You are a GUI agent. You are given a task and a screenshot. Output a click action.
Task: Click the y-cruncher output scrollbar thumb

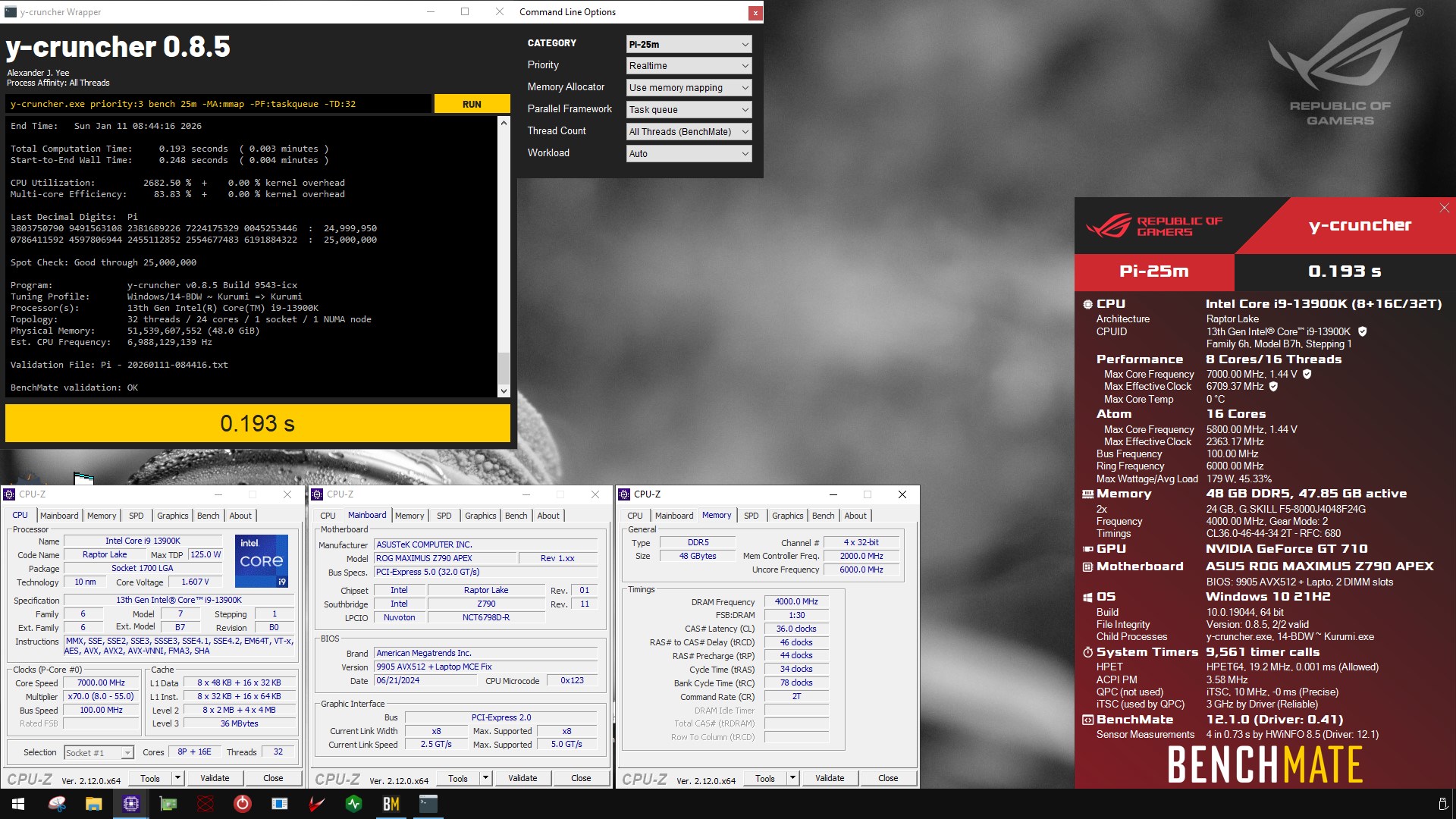504,369
